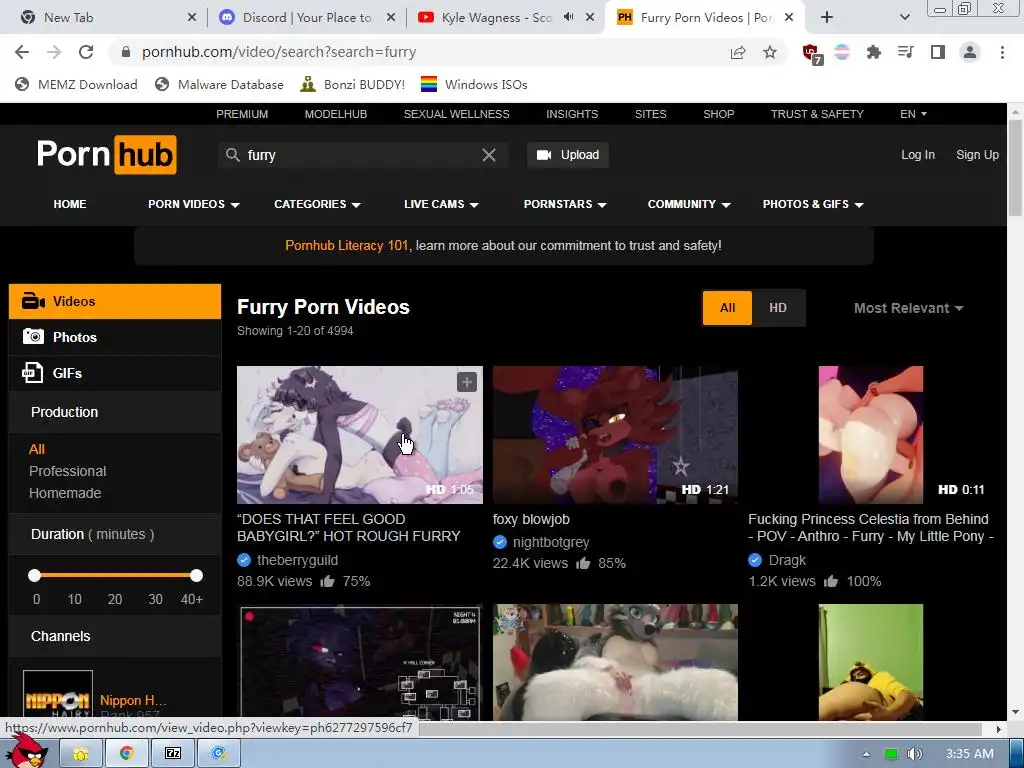The width and height of the screenshot is (1024, 768).
Task: Click the Sign Up link
Action: coord(977,155)
